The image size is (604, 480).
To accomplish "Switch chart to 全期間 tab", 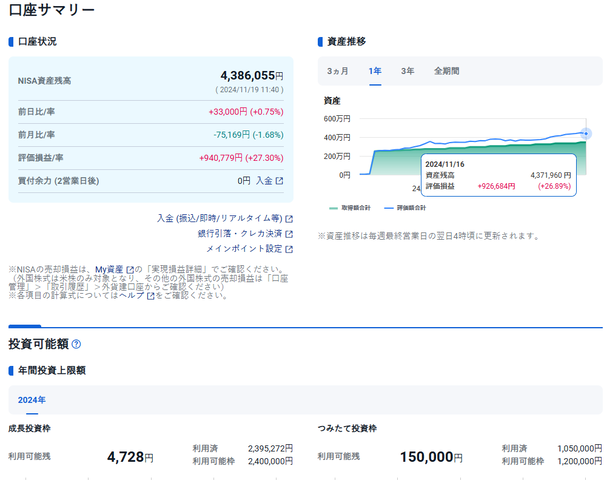I will [446, 71].
